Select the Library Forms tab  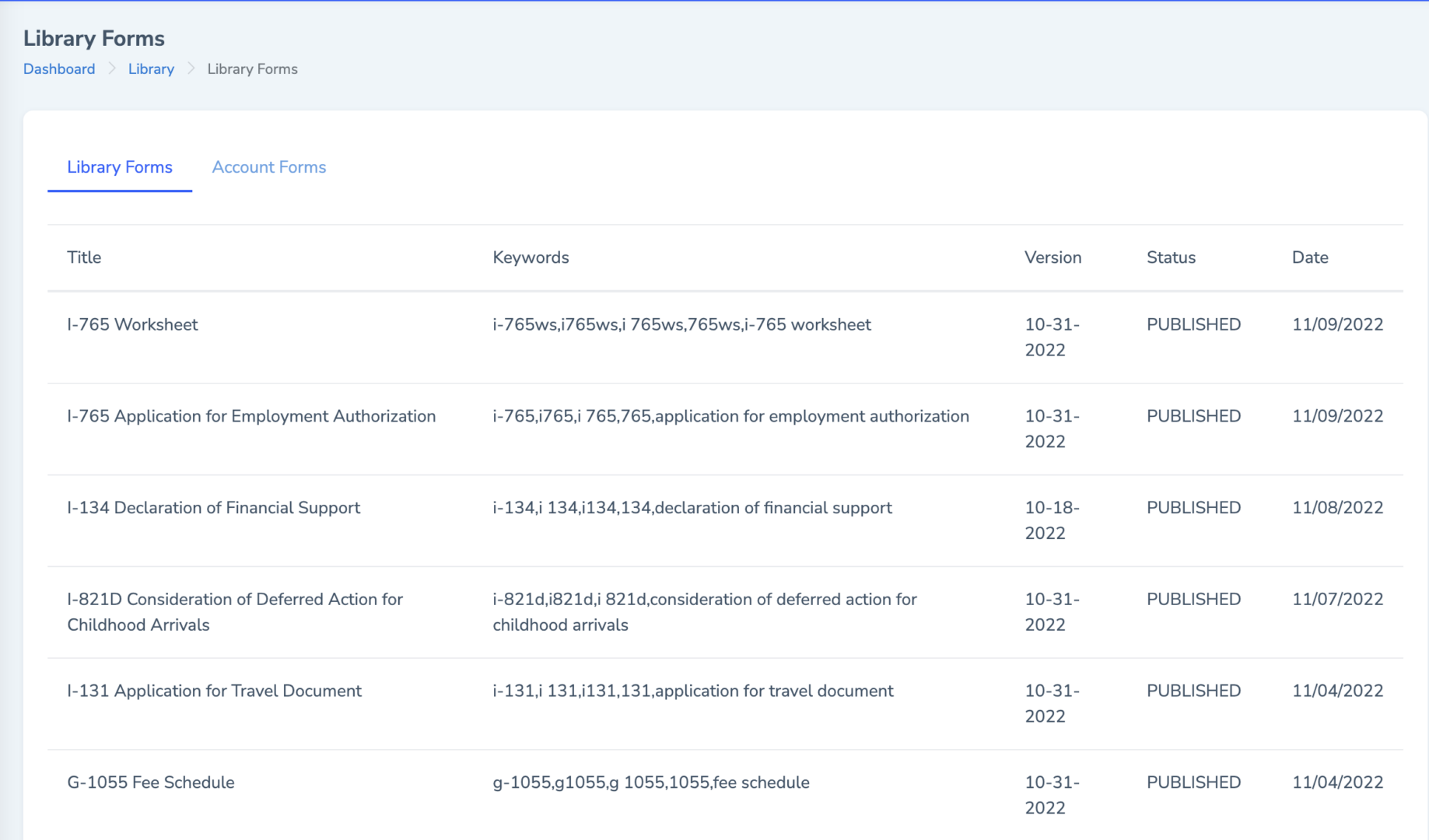[x=119, y=167]
